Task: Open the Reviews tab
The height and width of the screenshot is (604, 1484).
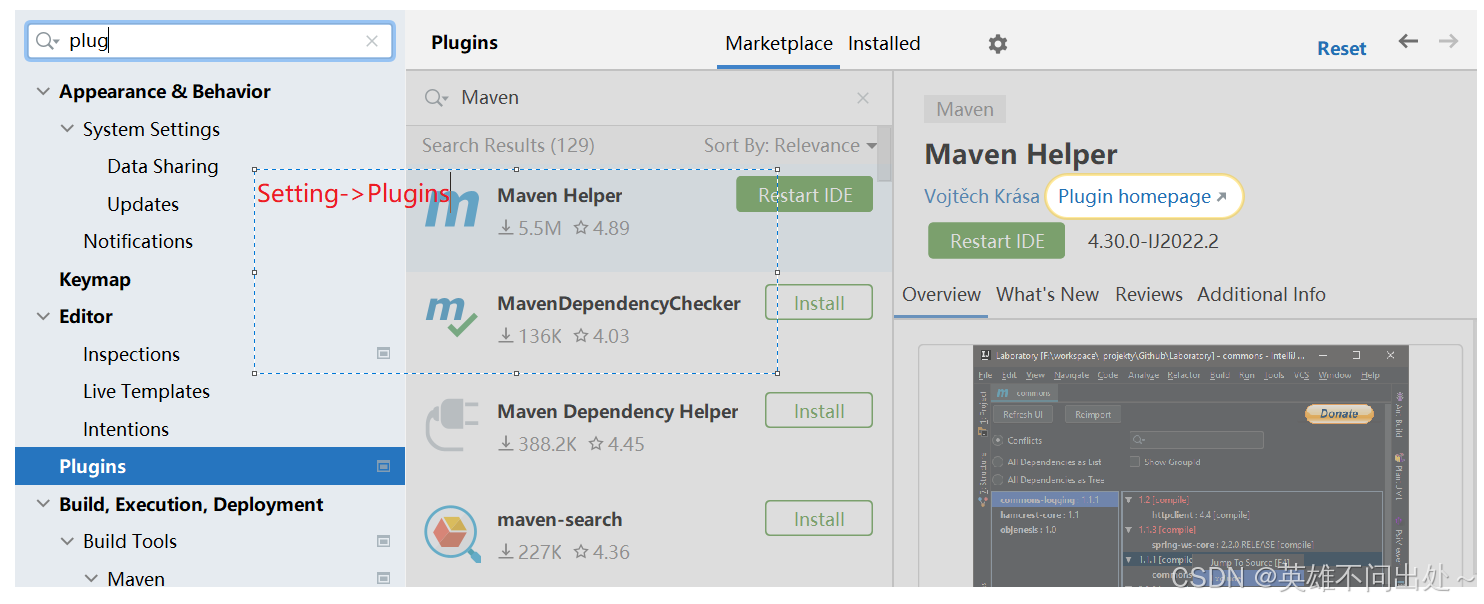Action: 1149,295
